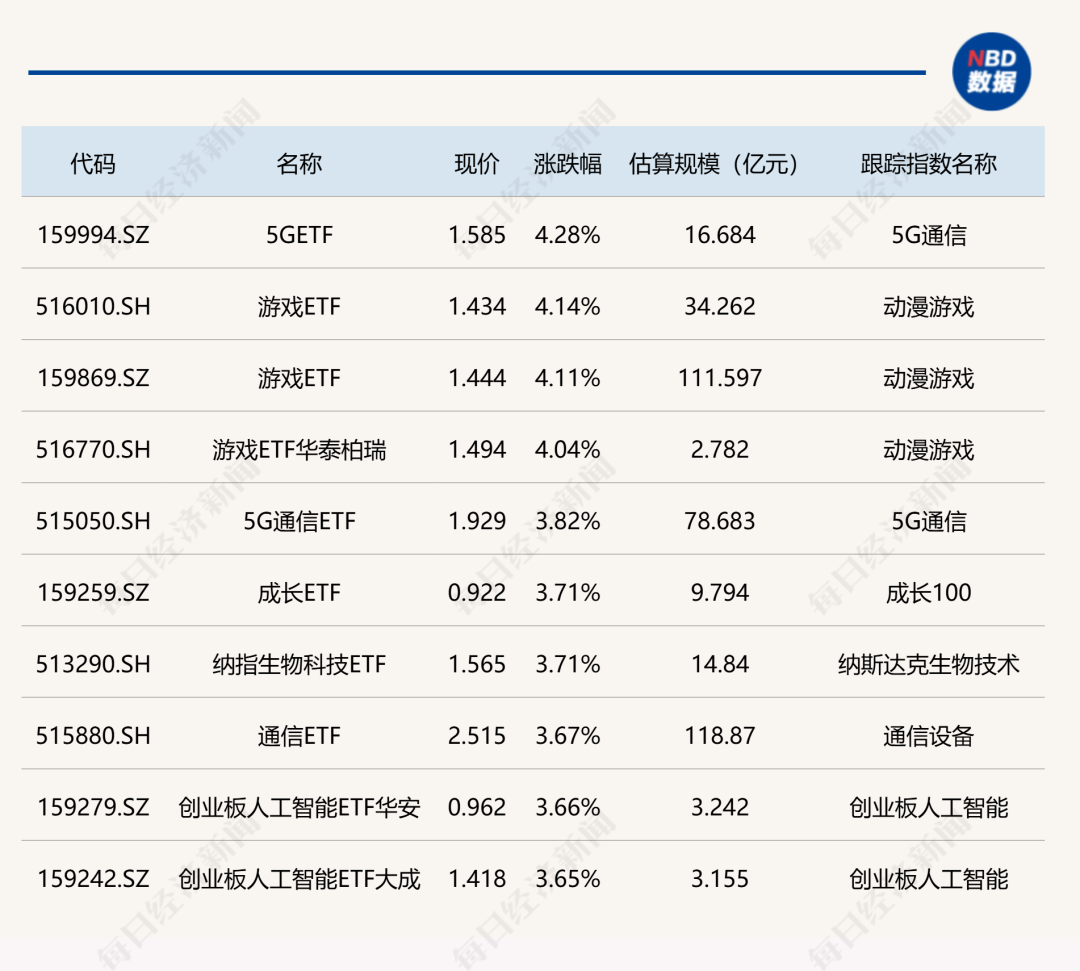Click the 代码 column header
Image resolution: width=1080 pixels, height=971 pixels.
(93, 164)
